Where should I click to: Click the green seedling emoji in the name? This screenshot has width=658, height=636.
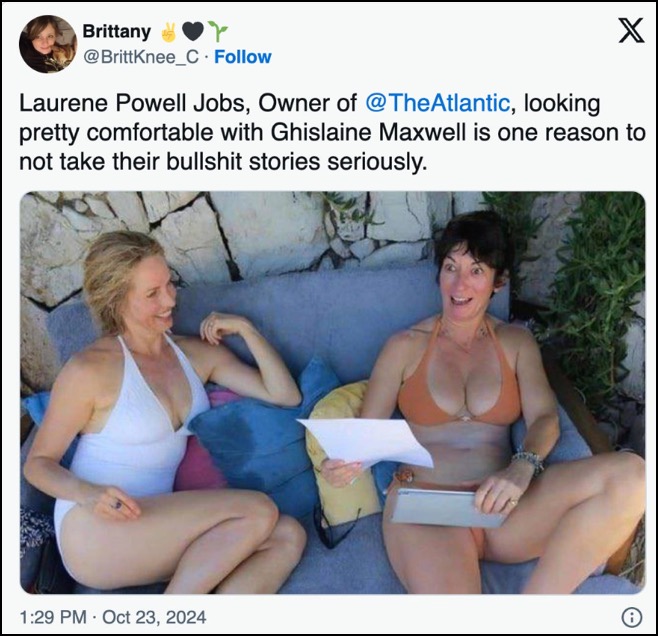pyautogui.click(x=218, y=31)
